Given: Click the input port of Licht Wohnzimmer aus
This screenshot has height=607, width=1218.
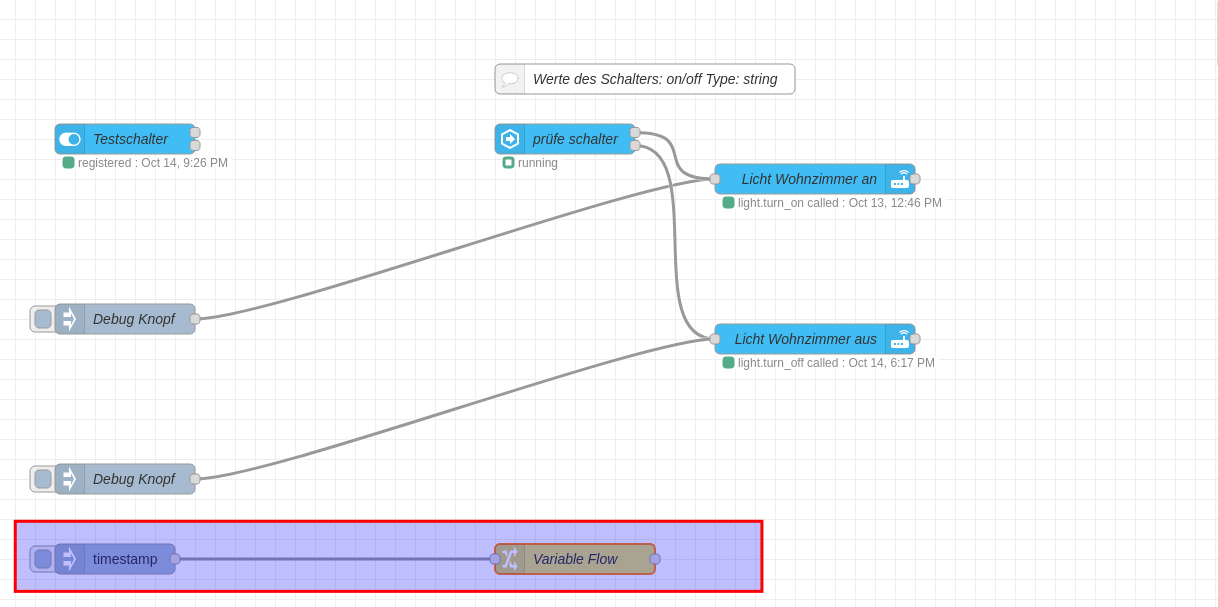Looking at the screenshot, I should pyautogui.click(x=715, y=339).
